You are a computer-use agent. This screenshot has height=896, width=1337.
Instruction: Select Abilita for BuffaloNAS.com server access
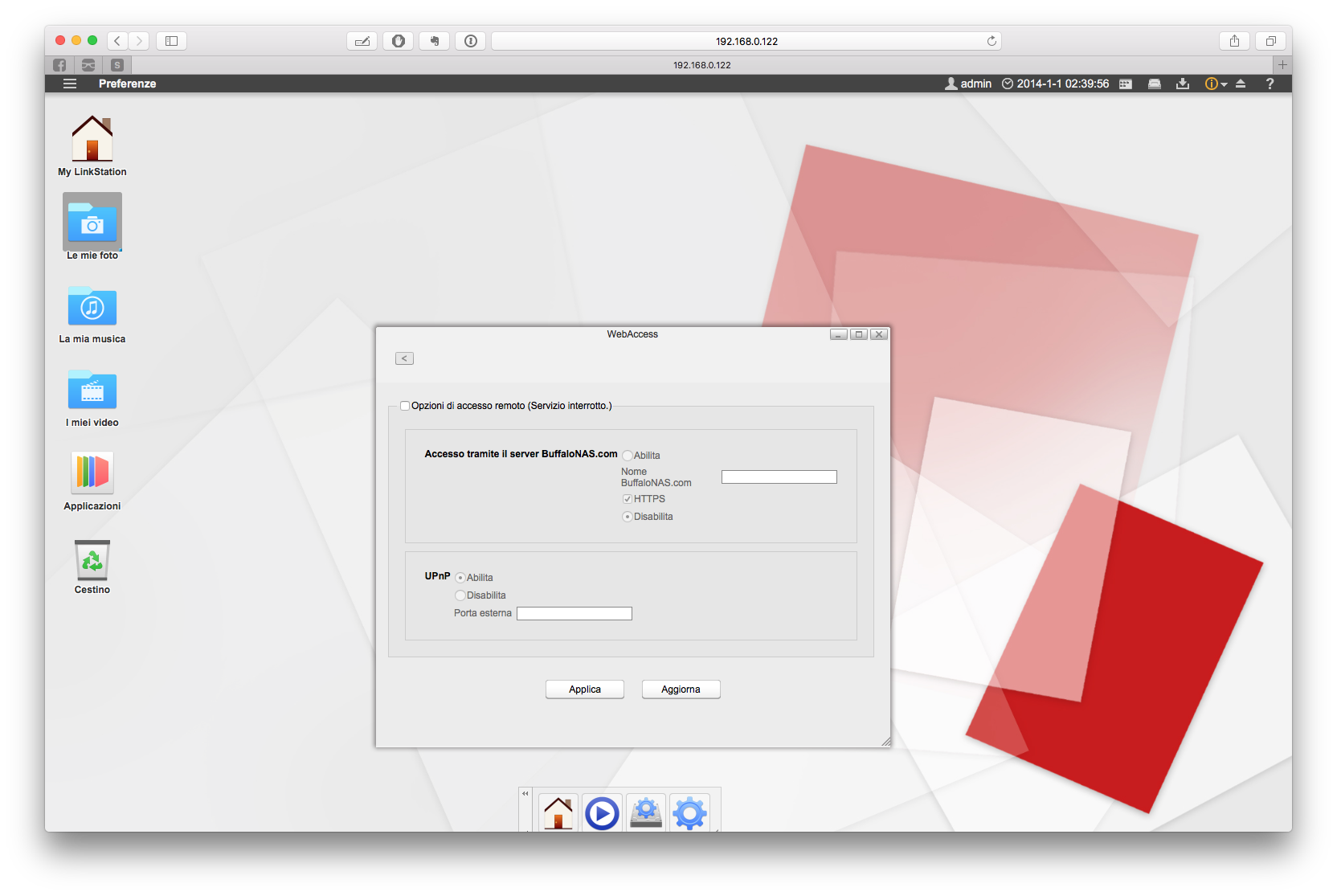coord(628,456)
